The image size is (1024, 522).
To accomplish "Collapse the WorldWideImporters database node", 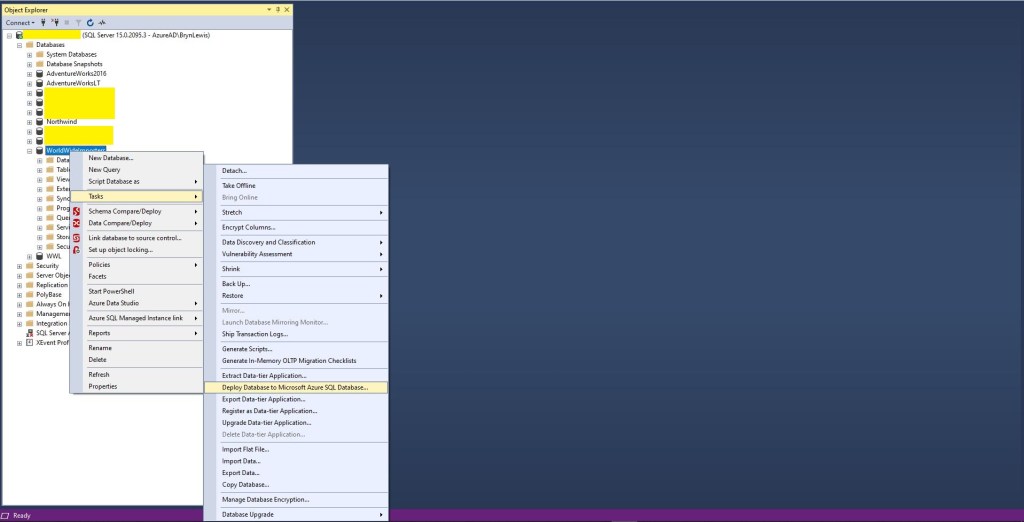I will (29, 150).
